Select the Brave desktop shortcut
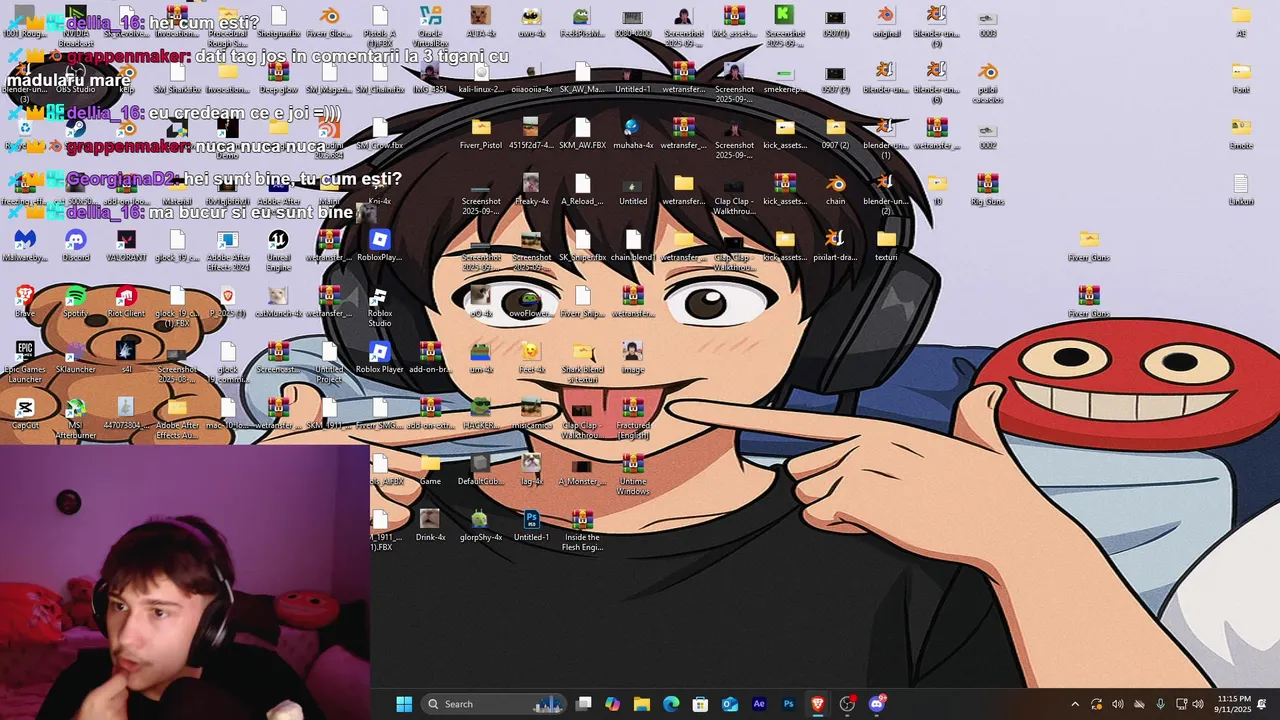Image resolution: width=1280 pixels, height=720 pixels. coord(25,302)
